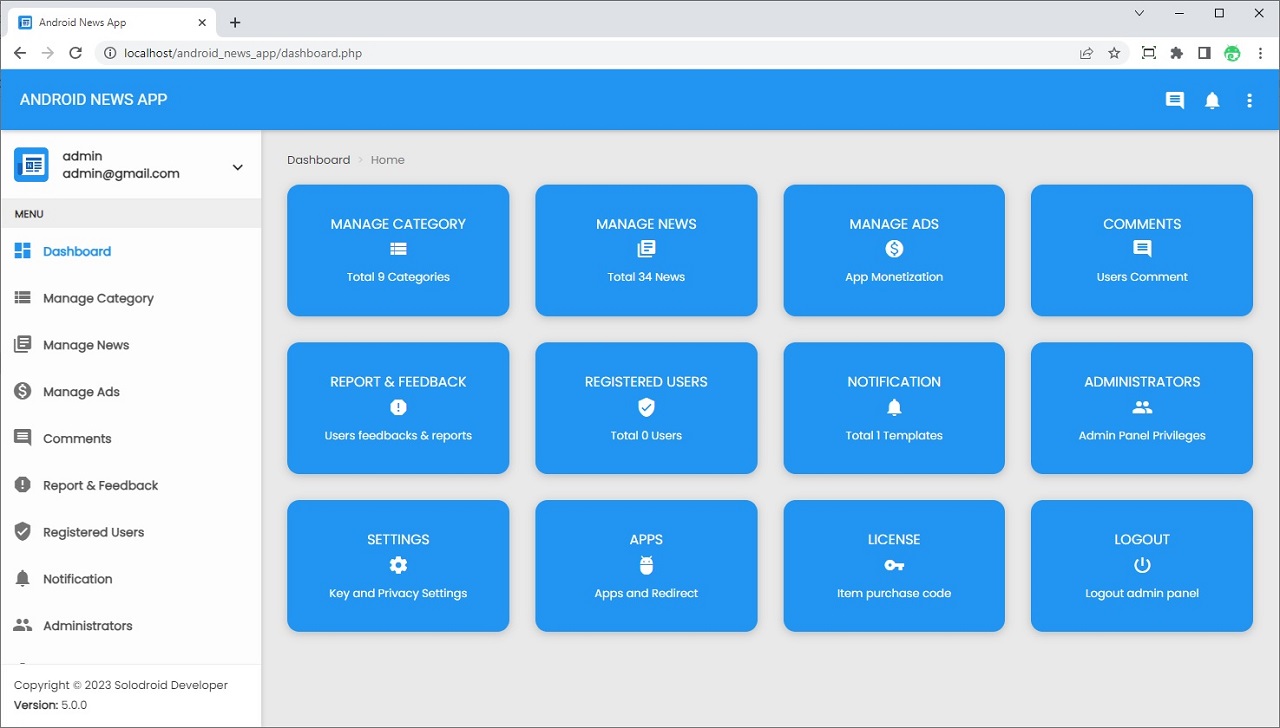This screenshot has width=1280, height=728.
Task: Click 'Key and Privacy Settings' text
Action: (x=398, y=593)
